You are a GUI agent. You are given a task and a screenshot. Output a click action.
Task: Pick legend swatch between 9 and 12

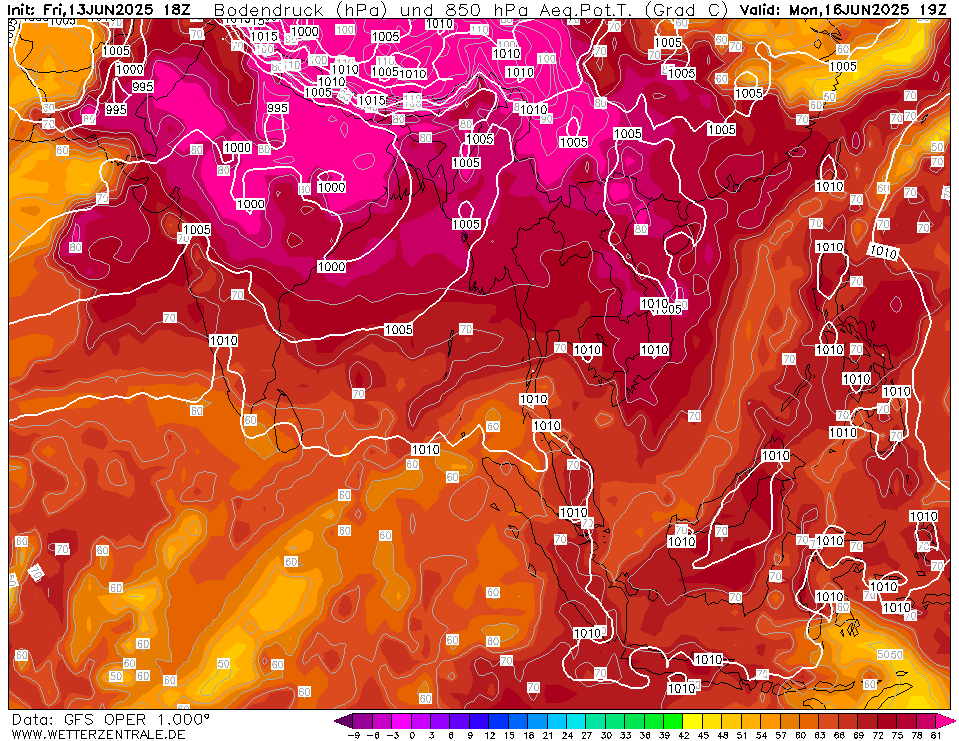[480, 721]
